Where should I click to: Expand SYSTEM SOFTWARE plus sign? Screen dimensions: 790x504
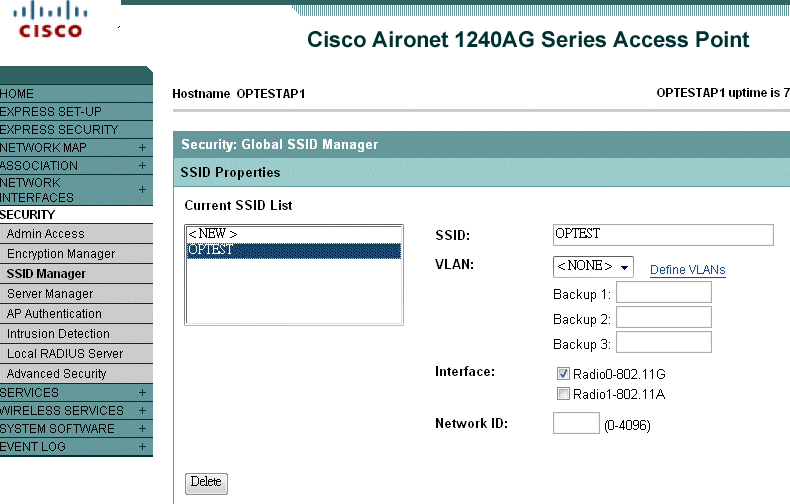tap(142, 429)
